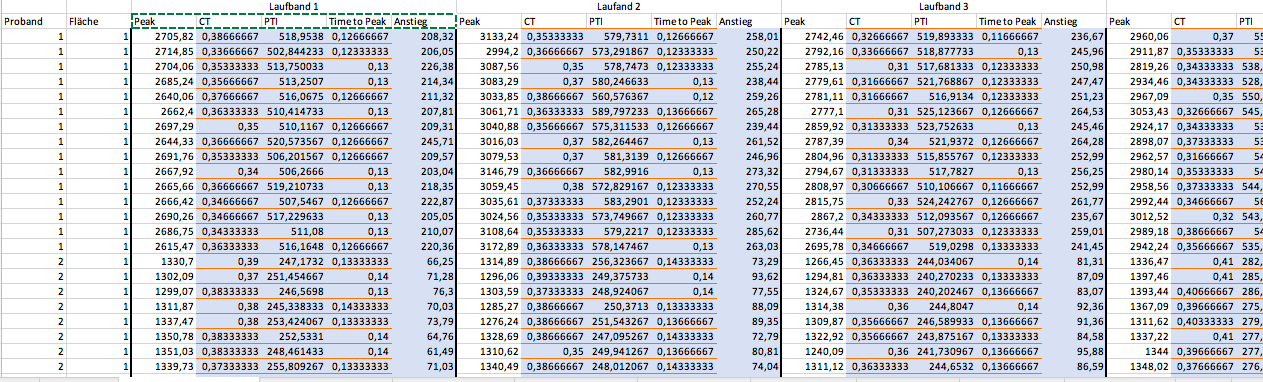Click the PTI cell 579,7311
This screenshot has width=1263, height=382.
click(618, 35)
